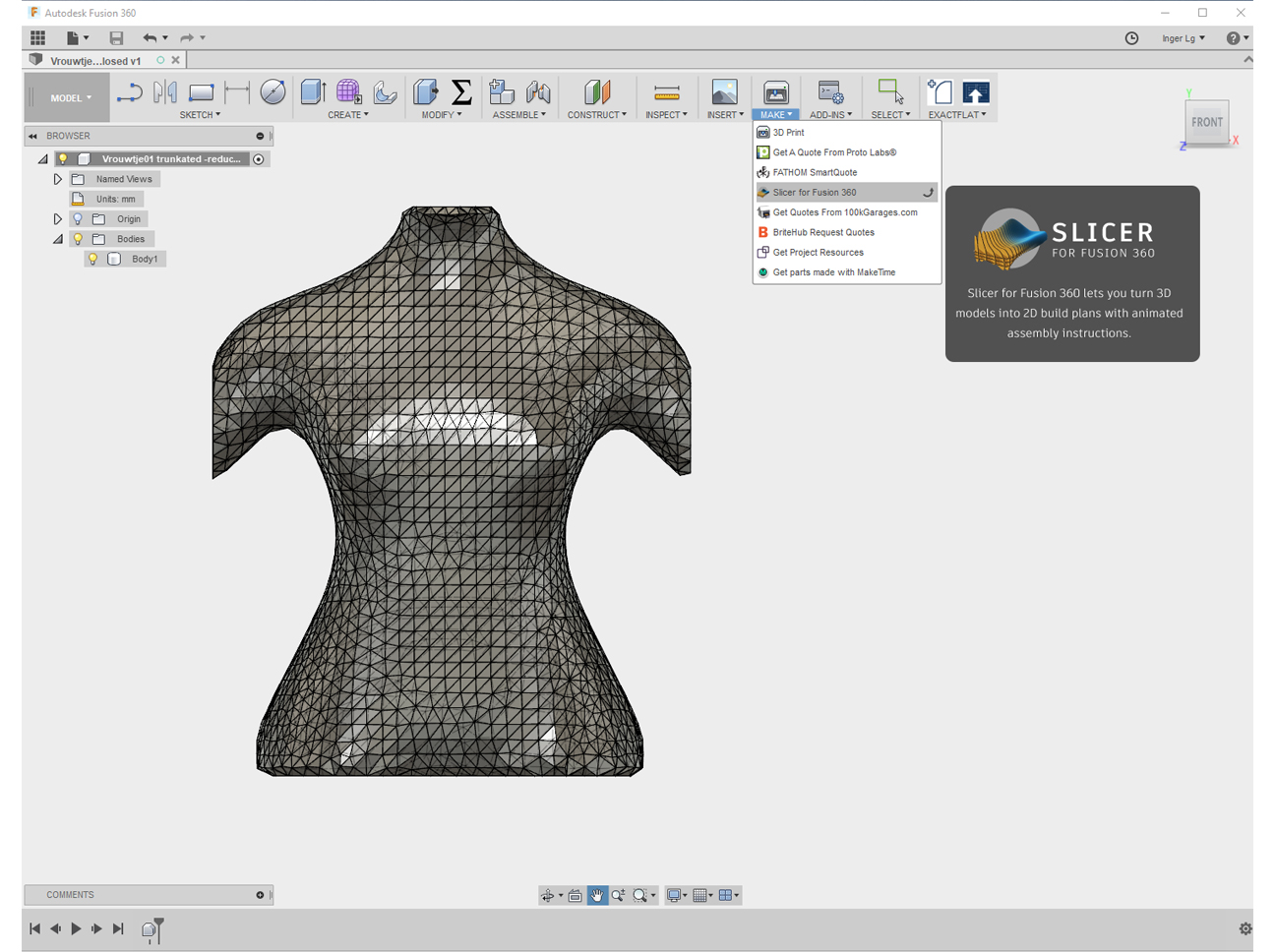
Task: Open the MODEL workspace dropdown
Action: point(68,98)
